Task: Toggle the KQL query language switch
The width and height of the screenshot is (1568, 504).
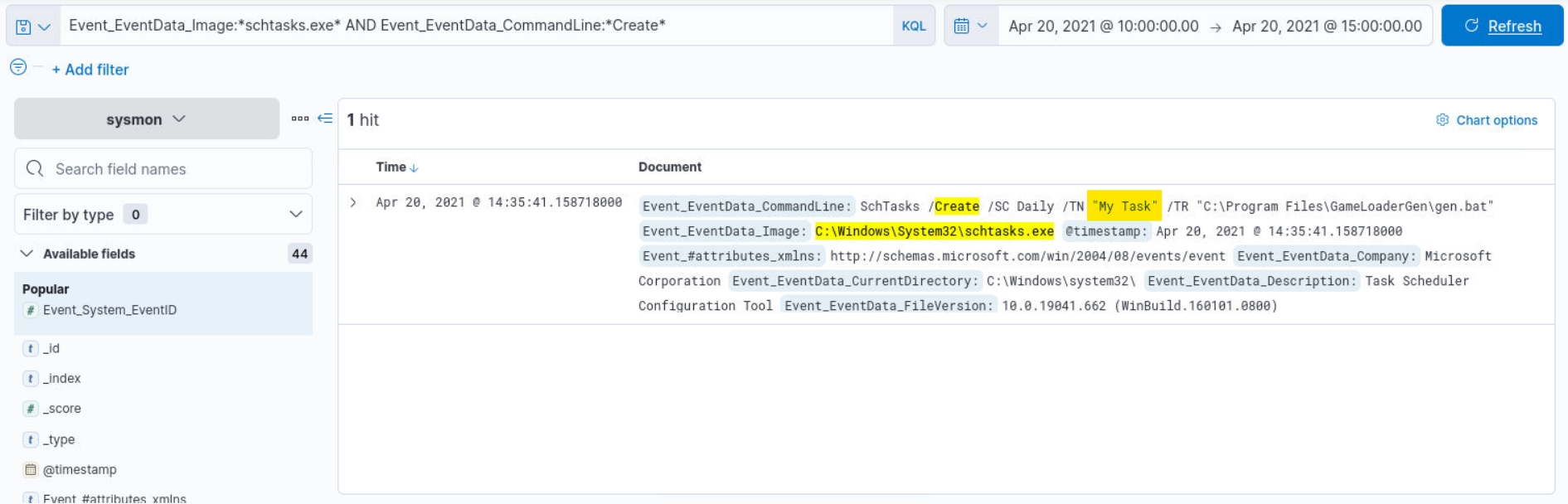Action: 913,26
